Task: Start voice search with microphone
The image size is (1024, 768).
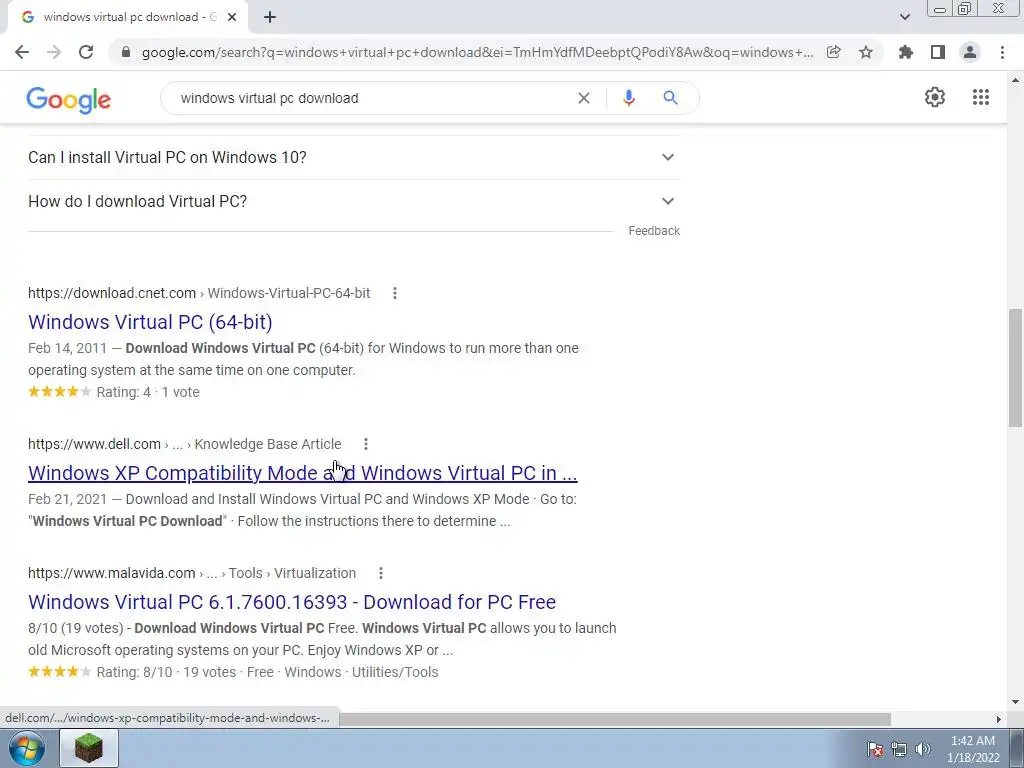Action: tap(629, 98)
